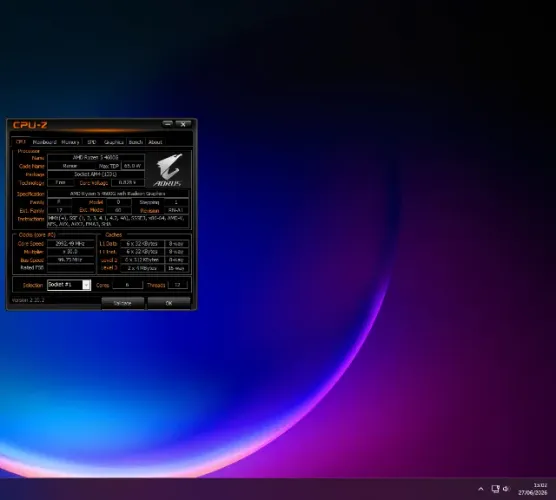Click the Stepping value field
Screen dimensions: 556x500
coord(176,202)
